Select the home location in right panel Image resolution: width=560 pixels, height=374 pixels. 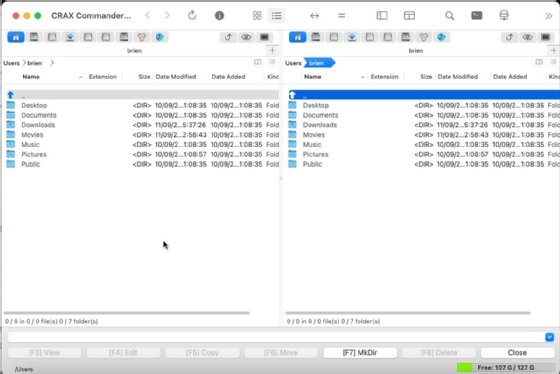coord(298,37)
